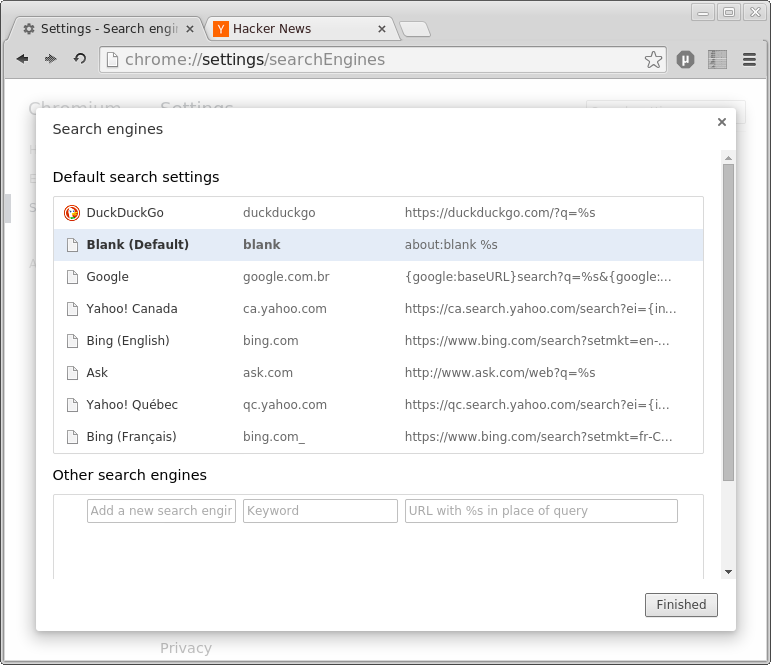
Task: Focus the URL with %s input field
Action: click(541, 511)
